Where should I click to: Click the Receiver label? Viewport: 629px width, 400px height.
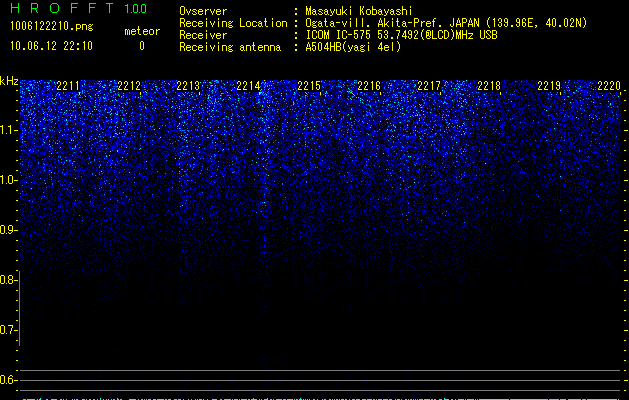pos(203,35)
